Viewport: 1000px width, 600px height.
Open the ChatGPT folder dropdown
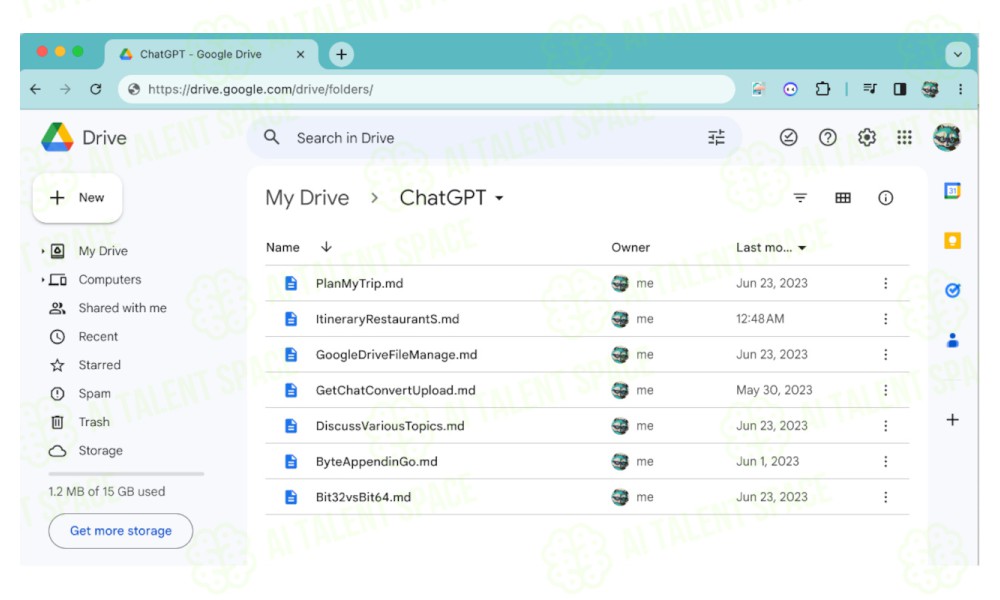pyautogui.click(x=499, y=198)
